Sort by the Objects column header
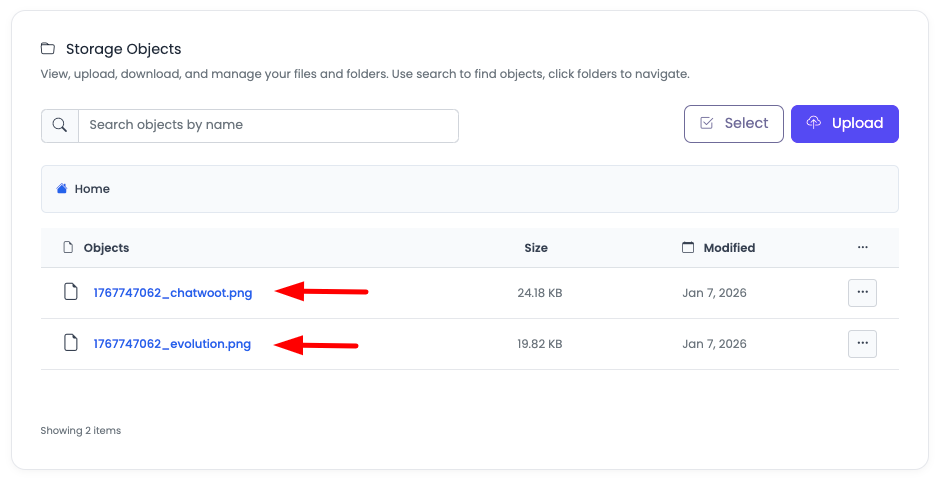The height and width of the screenshot is (485, 938). [x=106, y=248]
